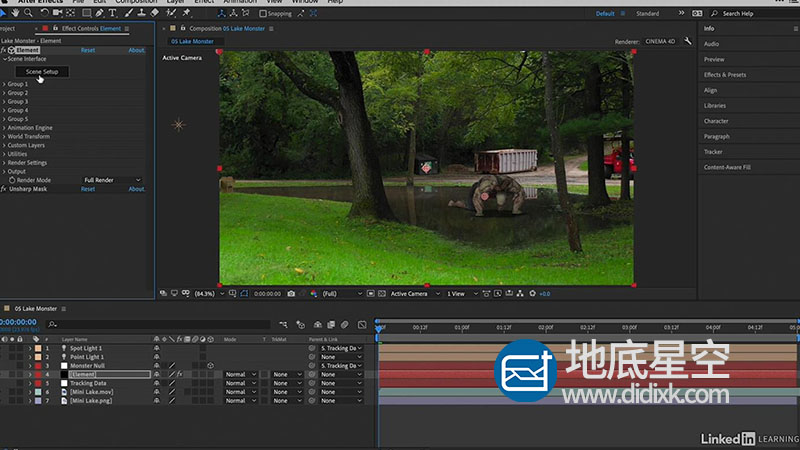Reset the Element effect
This screenshot has width=800, height=450.
(x=88, y=51)
